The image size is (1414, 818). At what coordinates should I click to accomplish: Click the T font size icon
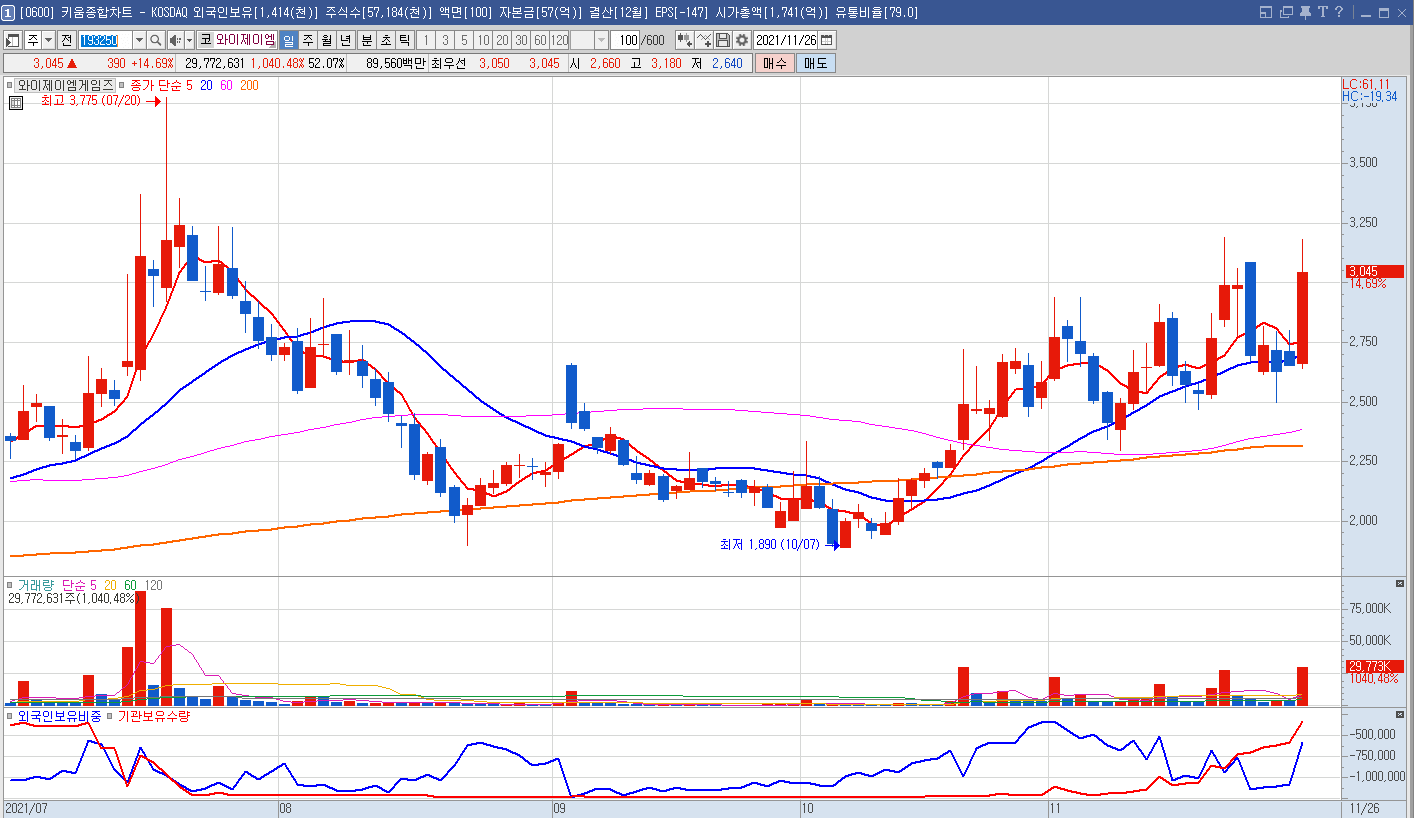[1322, 12]
